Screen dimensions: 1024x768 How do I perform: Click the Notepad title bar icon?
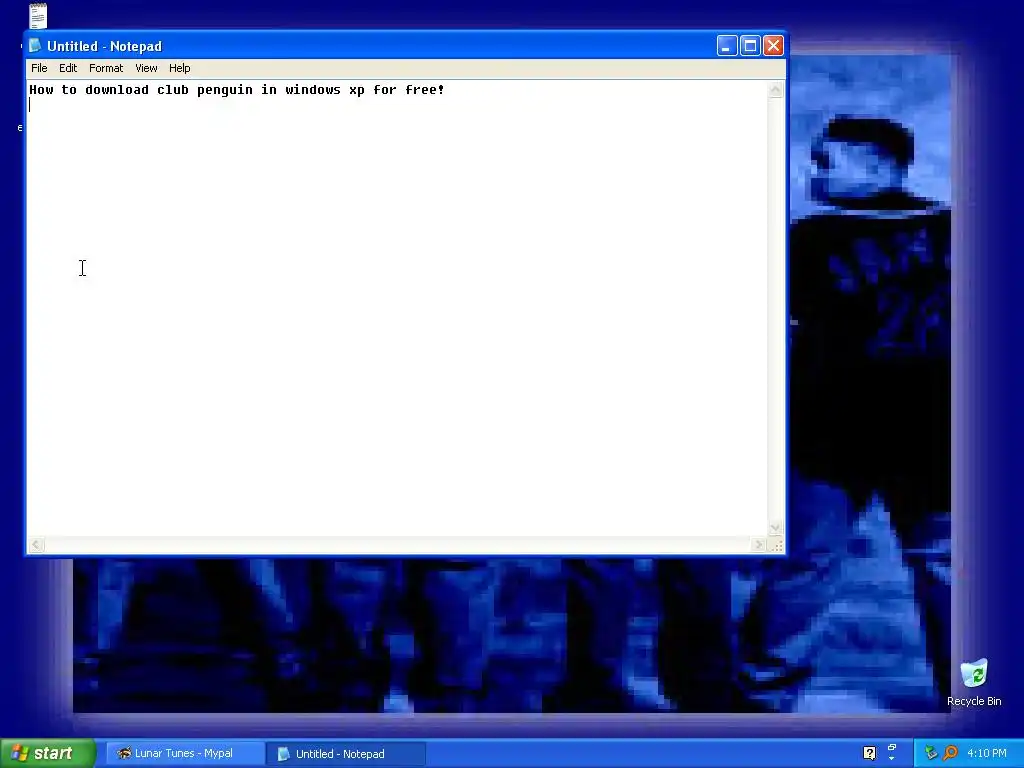pos(35,46)
